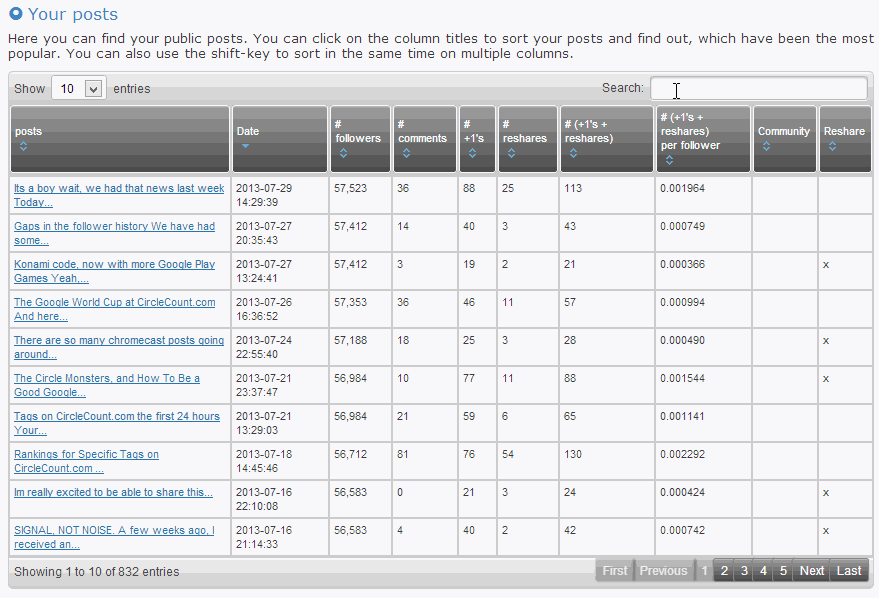
Task: Open 'The Circle Monsters' post link
Action: point(107,386)
